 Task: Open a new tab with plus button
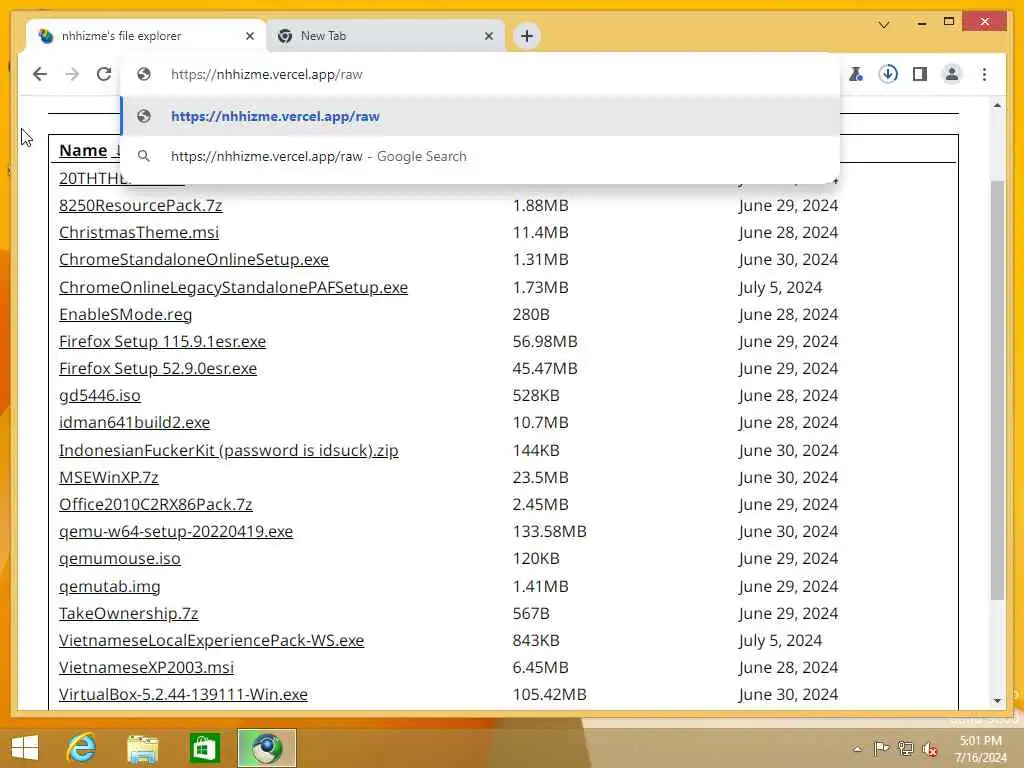(x=527, y=36)
